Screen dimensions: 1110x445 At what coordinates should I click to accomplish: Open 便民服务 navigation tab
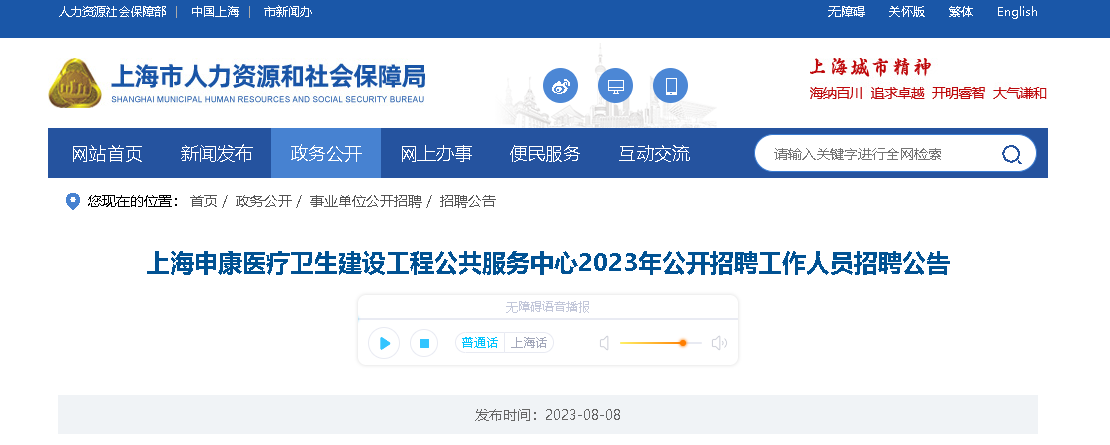545,154
